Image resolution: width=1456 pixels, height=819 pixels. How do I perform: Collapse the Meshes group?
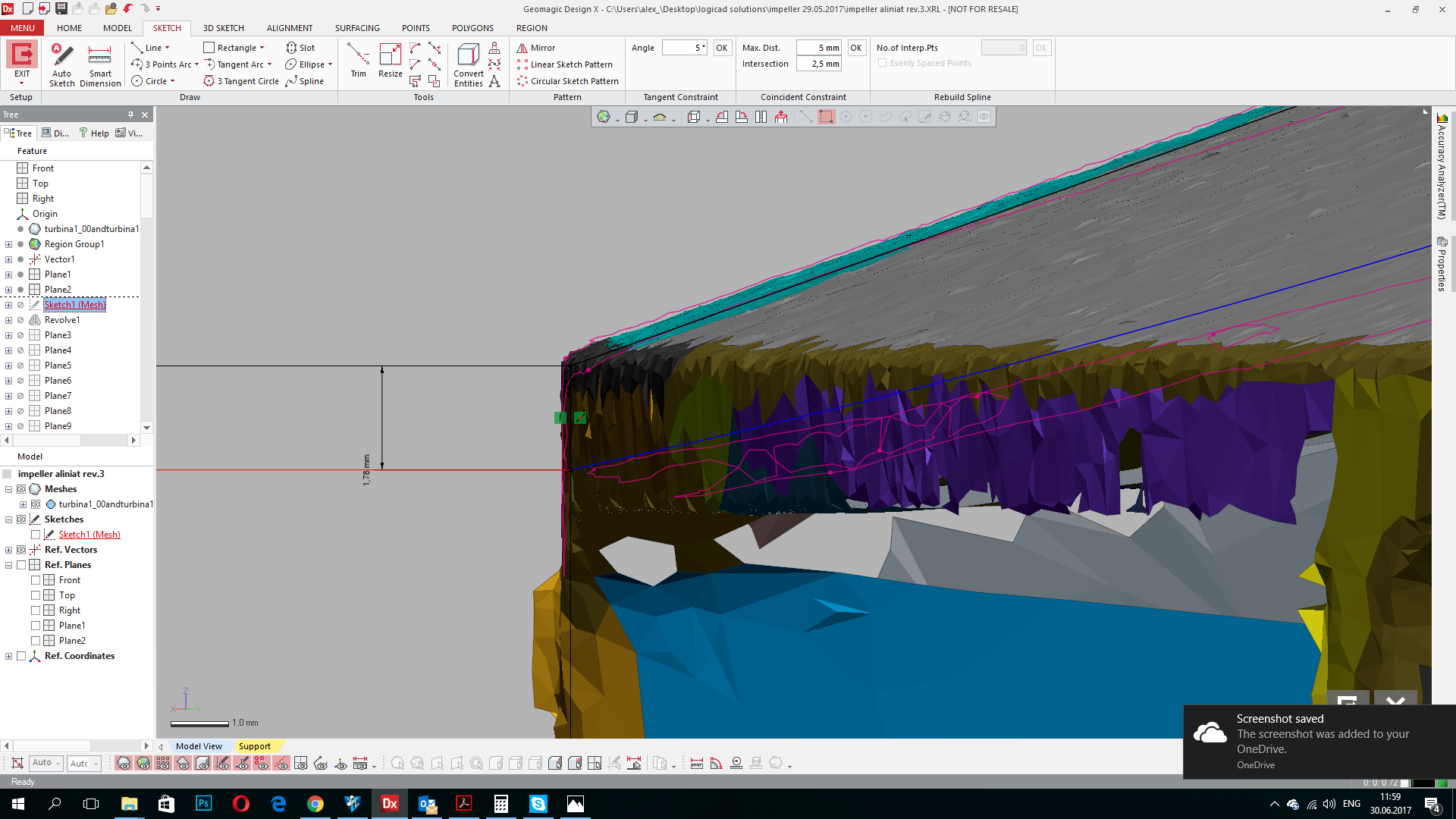click(x=8, y=489)
